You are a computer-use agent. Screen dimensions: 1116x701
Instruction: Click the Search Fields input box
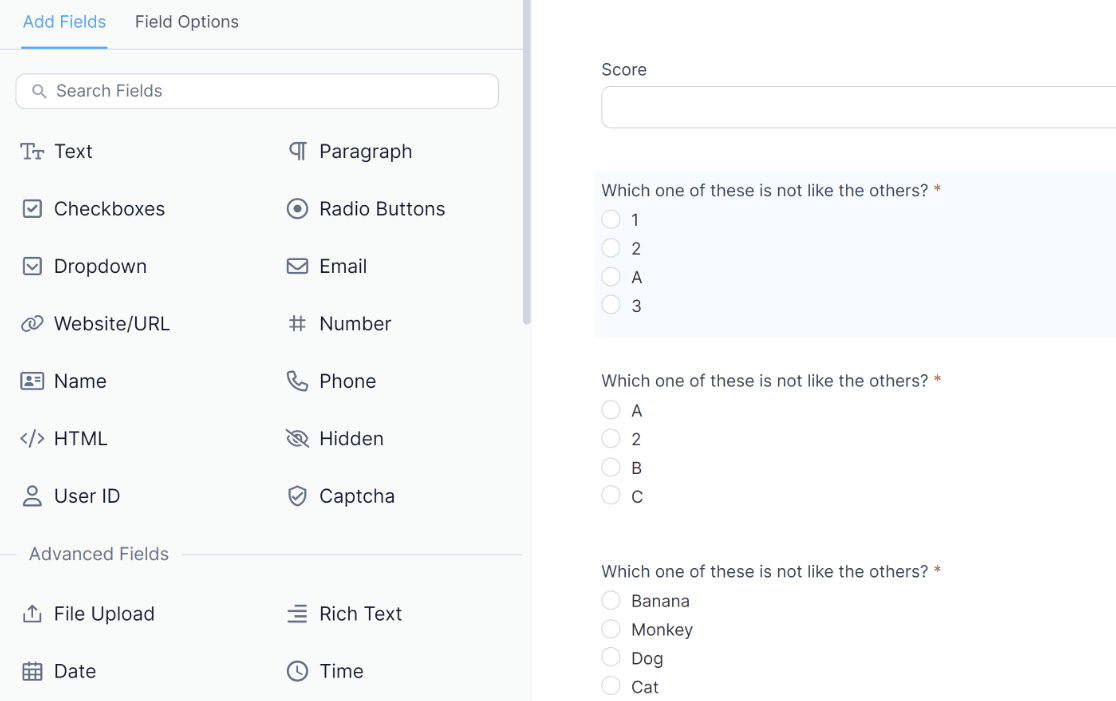click(x=256, y=91)
